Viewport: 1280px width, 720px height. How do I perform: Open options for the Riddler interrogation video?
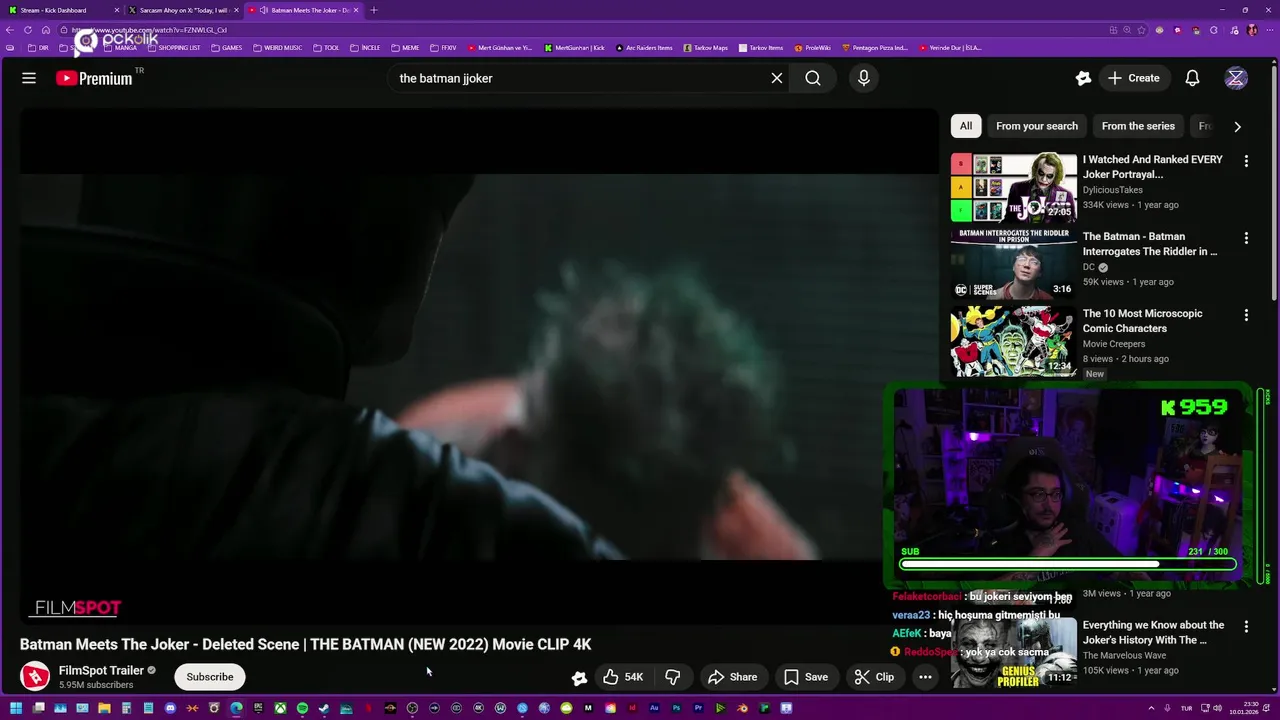pos(1246,238)
